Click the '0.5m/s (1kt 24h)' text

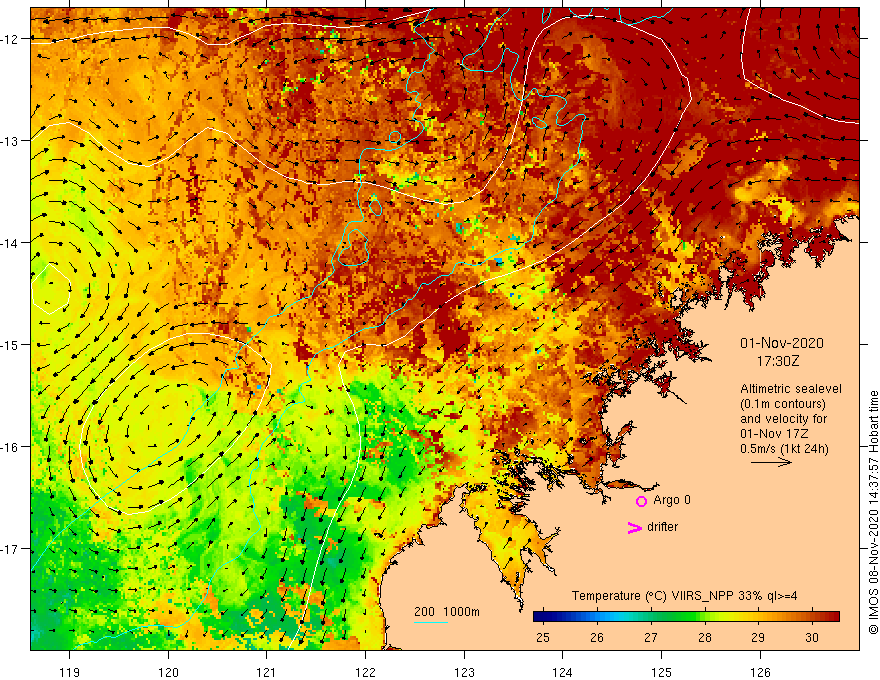click(784, 449)
